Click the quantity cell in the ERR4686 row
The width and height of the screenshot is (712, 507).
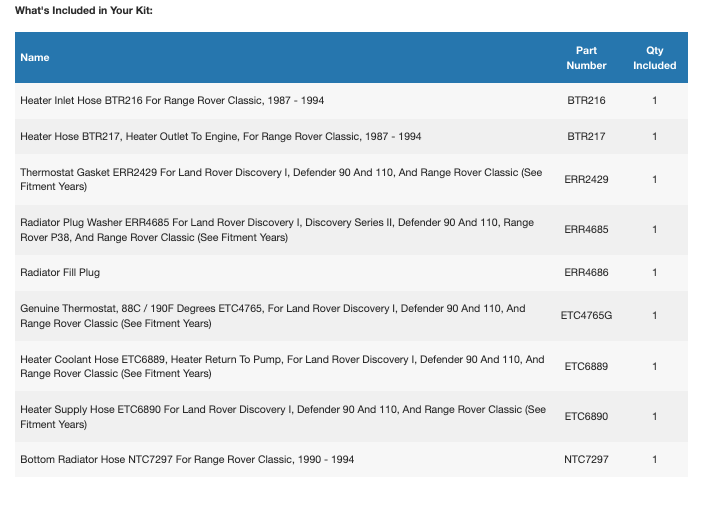pos(654,272)
